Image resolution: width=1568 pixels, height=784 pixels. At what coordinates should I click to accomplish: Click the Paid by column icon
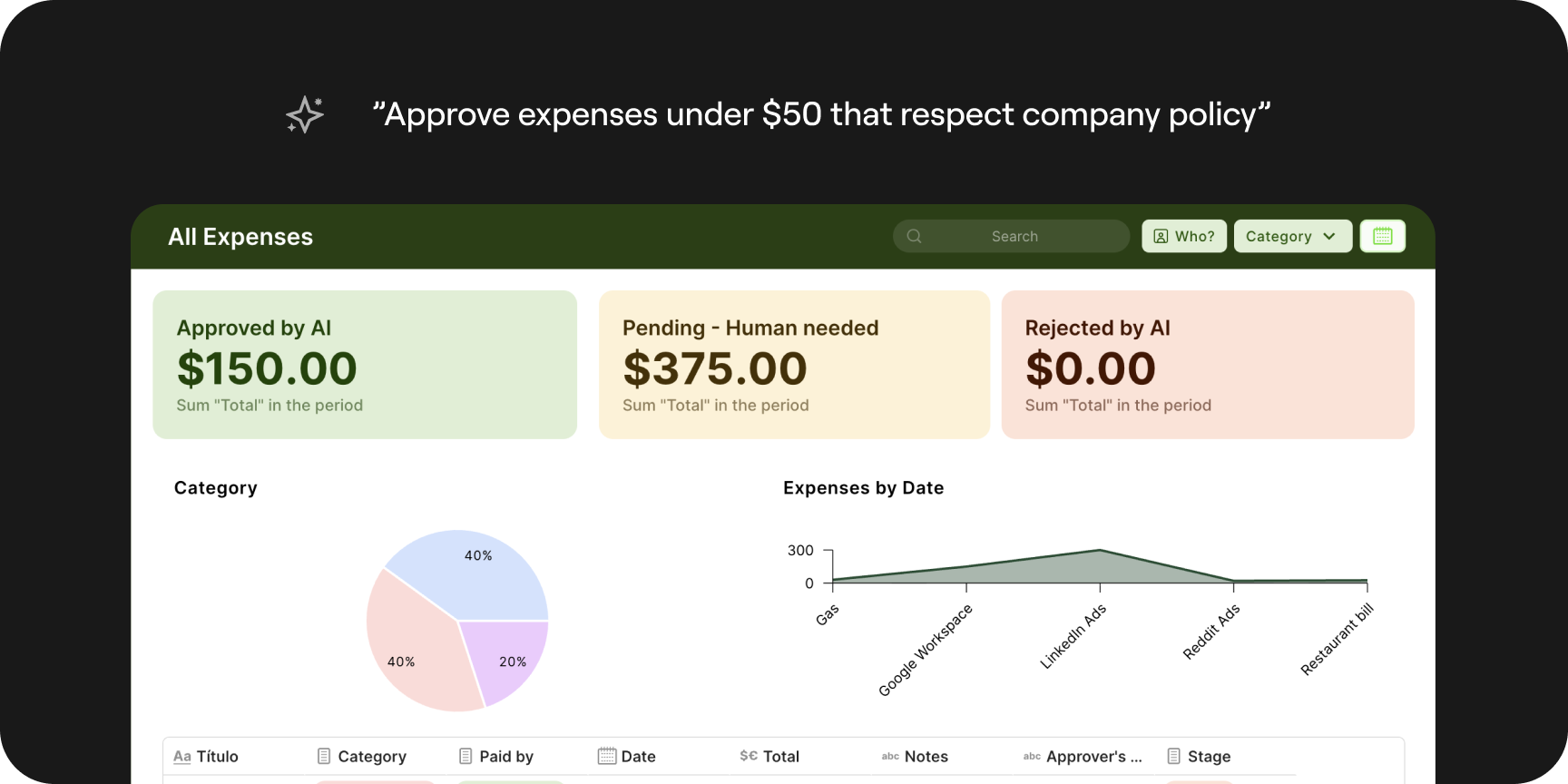pyautogui.click(x=465, y=756)
